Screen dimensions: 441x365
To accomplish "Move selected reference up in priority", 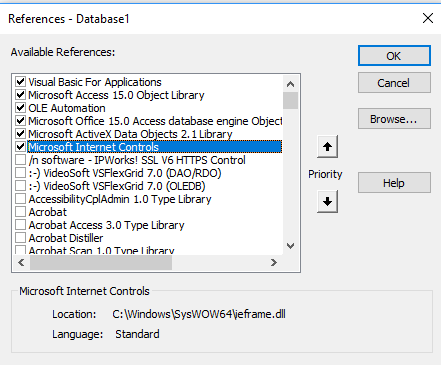I will (327, 147).
